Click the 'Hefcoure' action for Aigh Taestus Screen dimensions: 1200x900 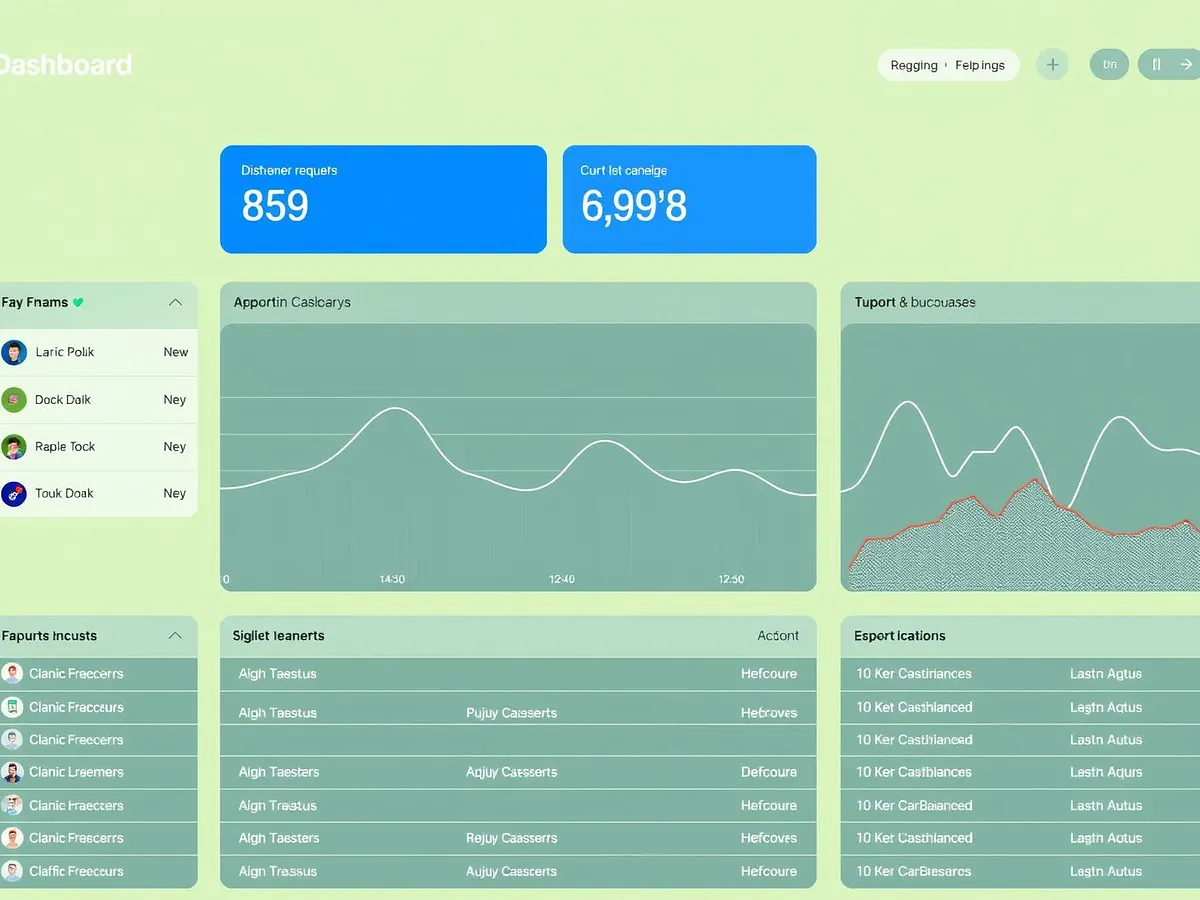point(768,673)
